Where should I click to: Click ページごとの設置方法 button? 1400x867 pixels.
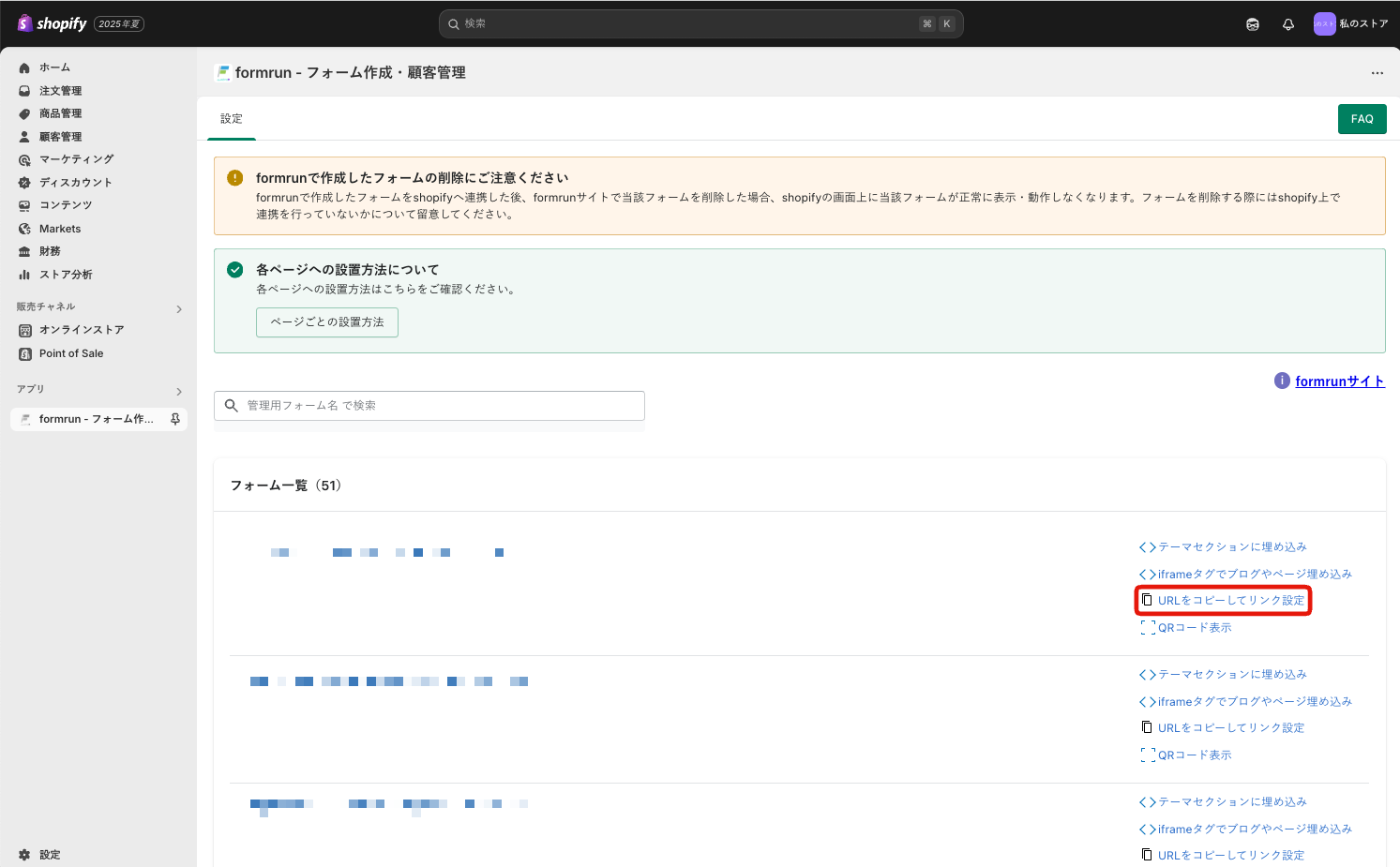(327, 322)
